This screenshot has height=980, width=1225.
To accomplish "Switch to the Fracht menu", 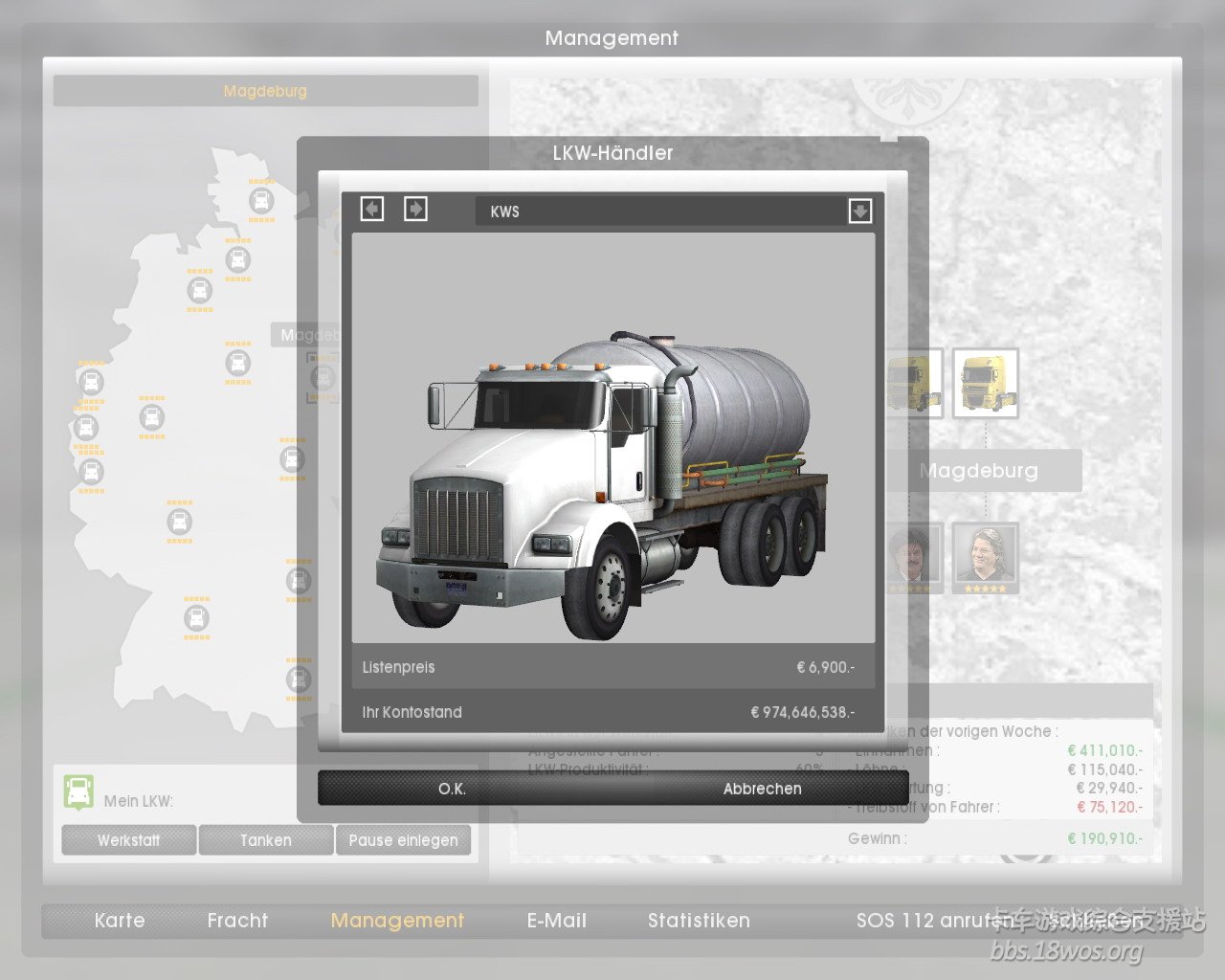I will [x=237, y=921].
